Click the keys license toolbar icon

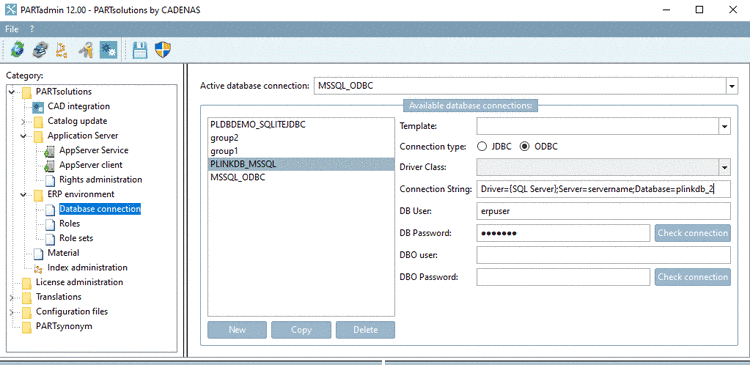(x=86, y=49)
